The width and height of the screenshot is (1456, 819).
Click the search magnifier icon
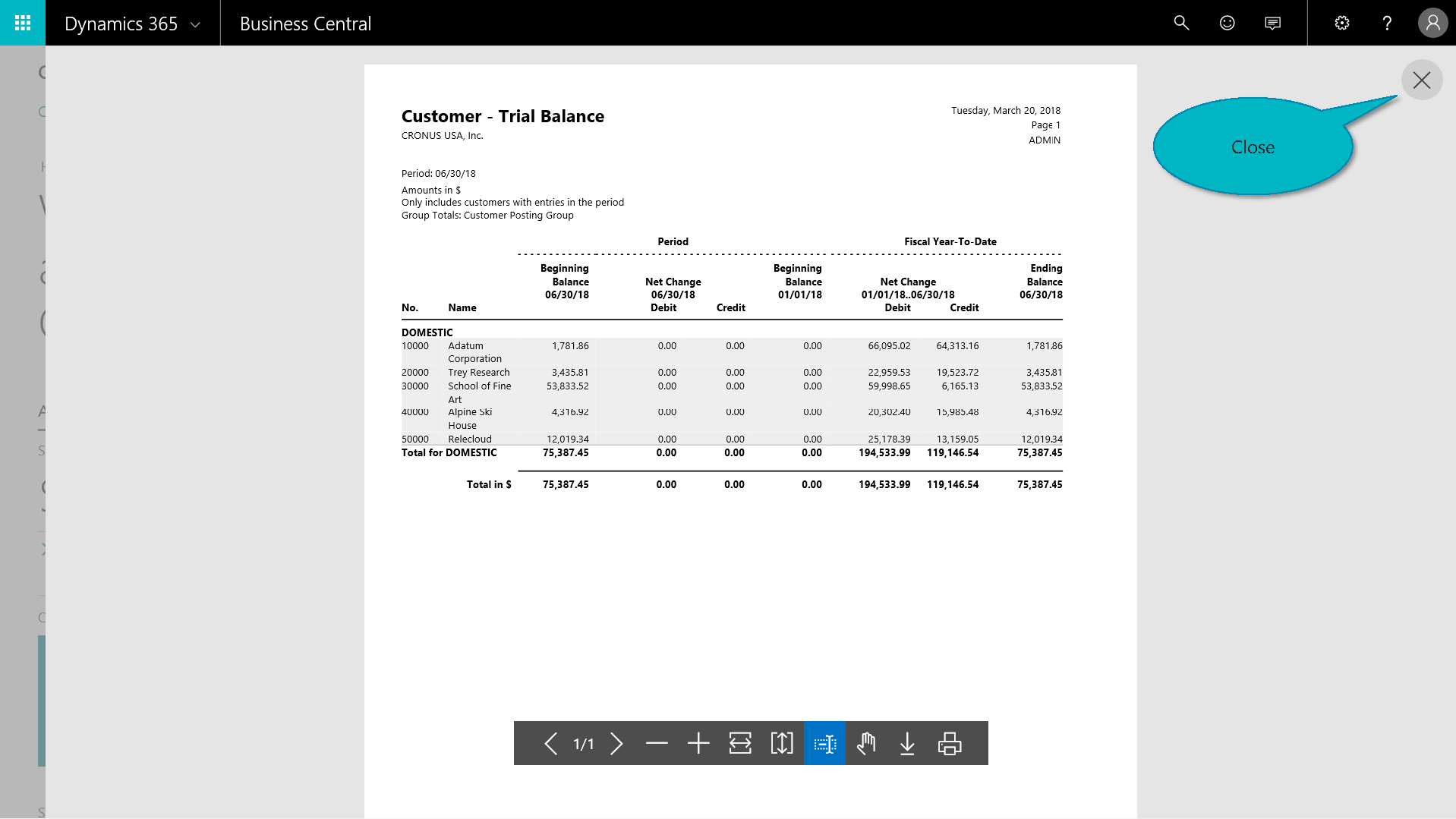point(1181,23)
